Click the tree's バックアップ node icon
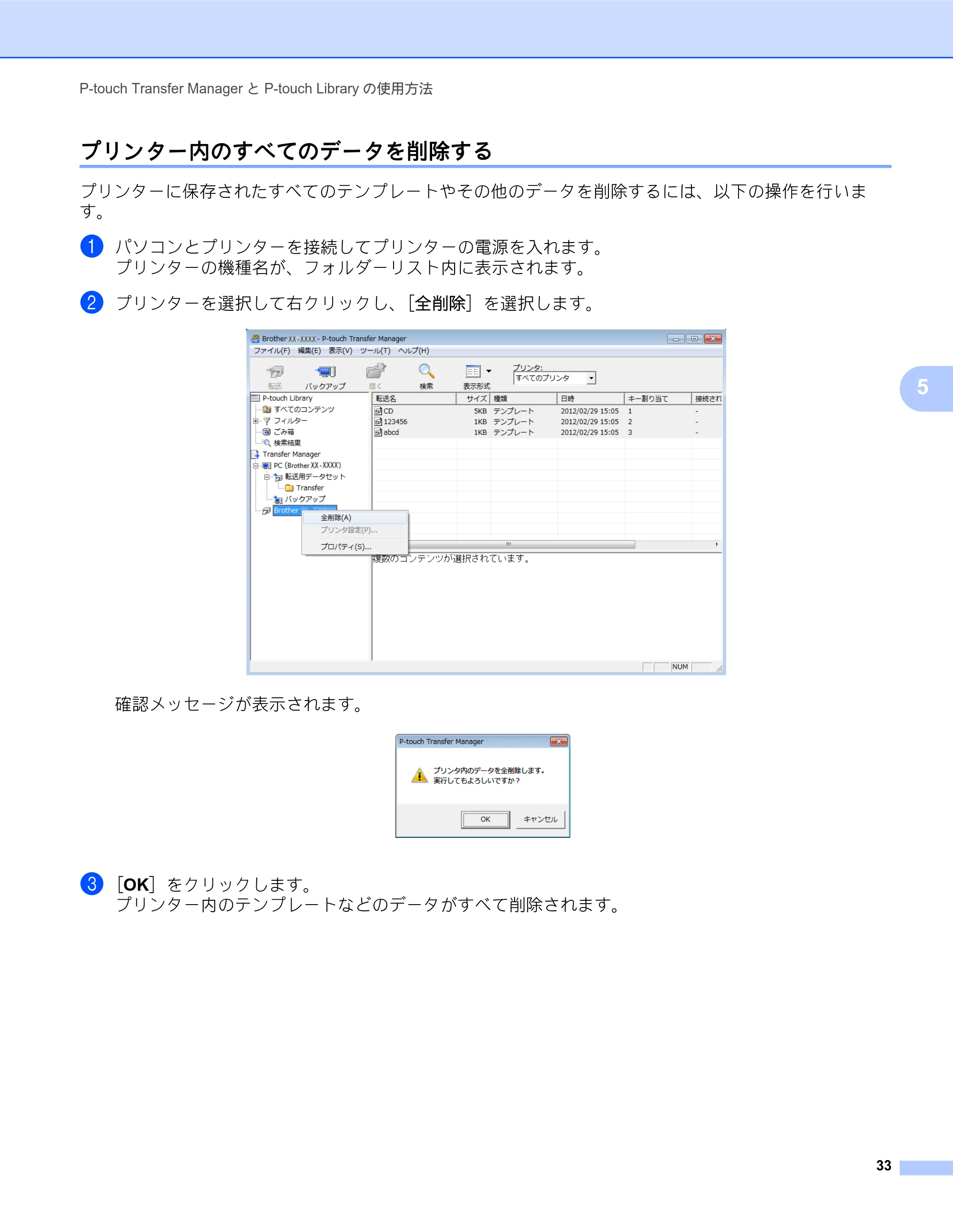The image size is (953, 1232). coord(278,499)
